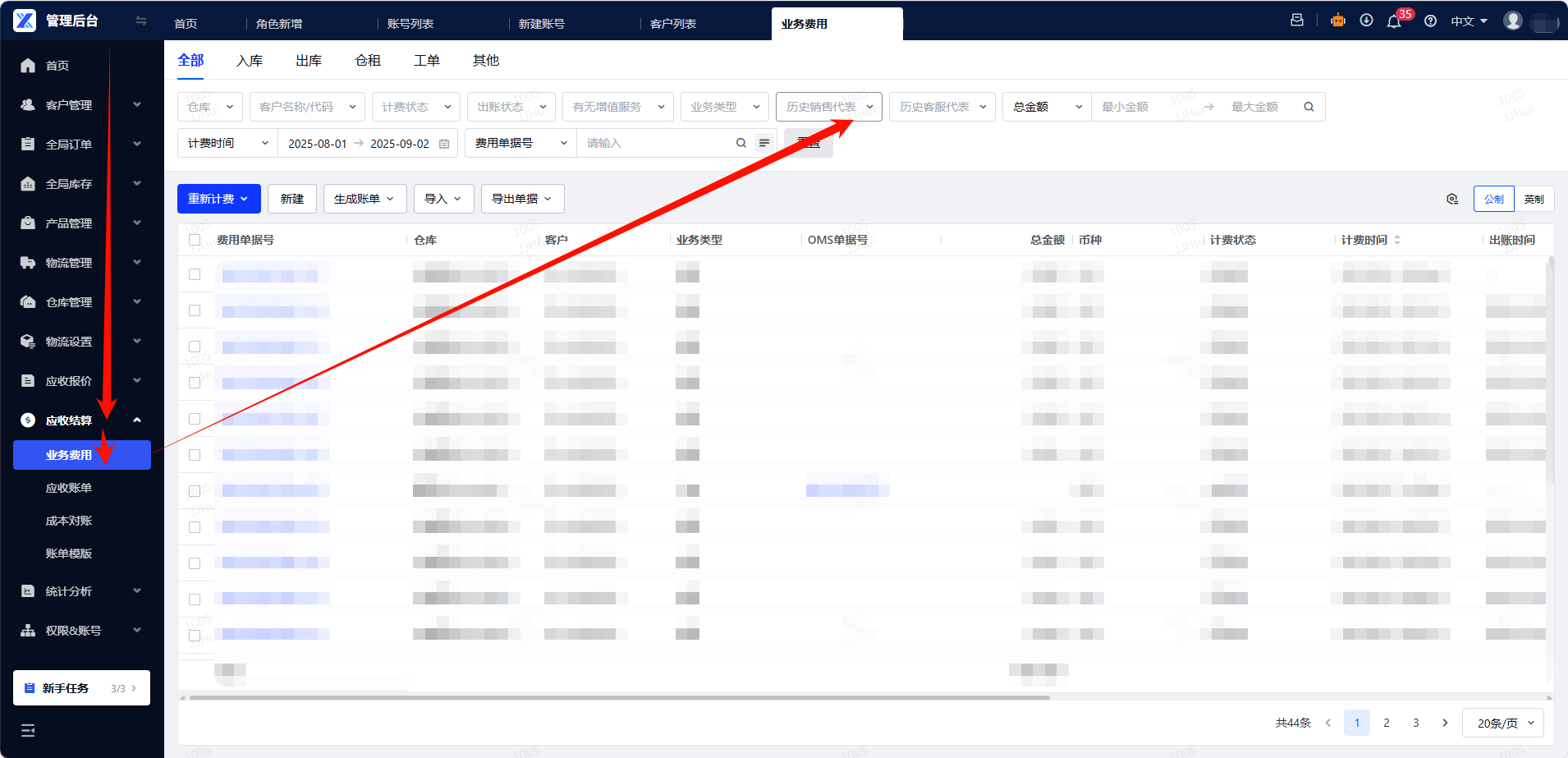The image size is (1568, 758).
Task: Click the 客户管理 sidebar icon
Action: (28, 105)
